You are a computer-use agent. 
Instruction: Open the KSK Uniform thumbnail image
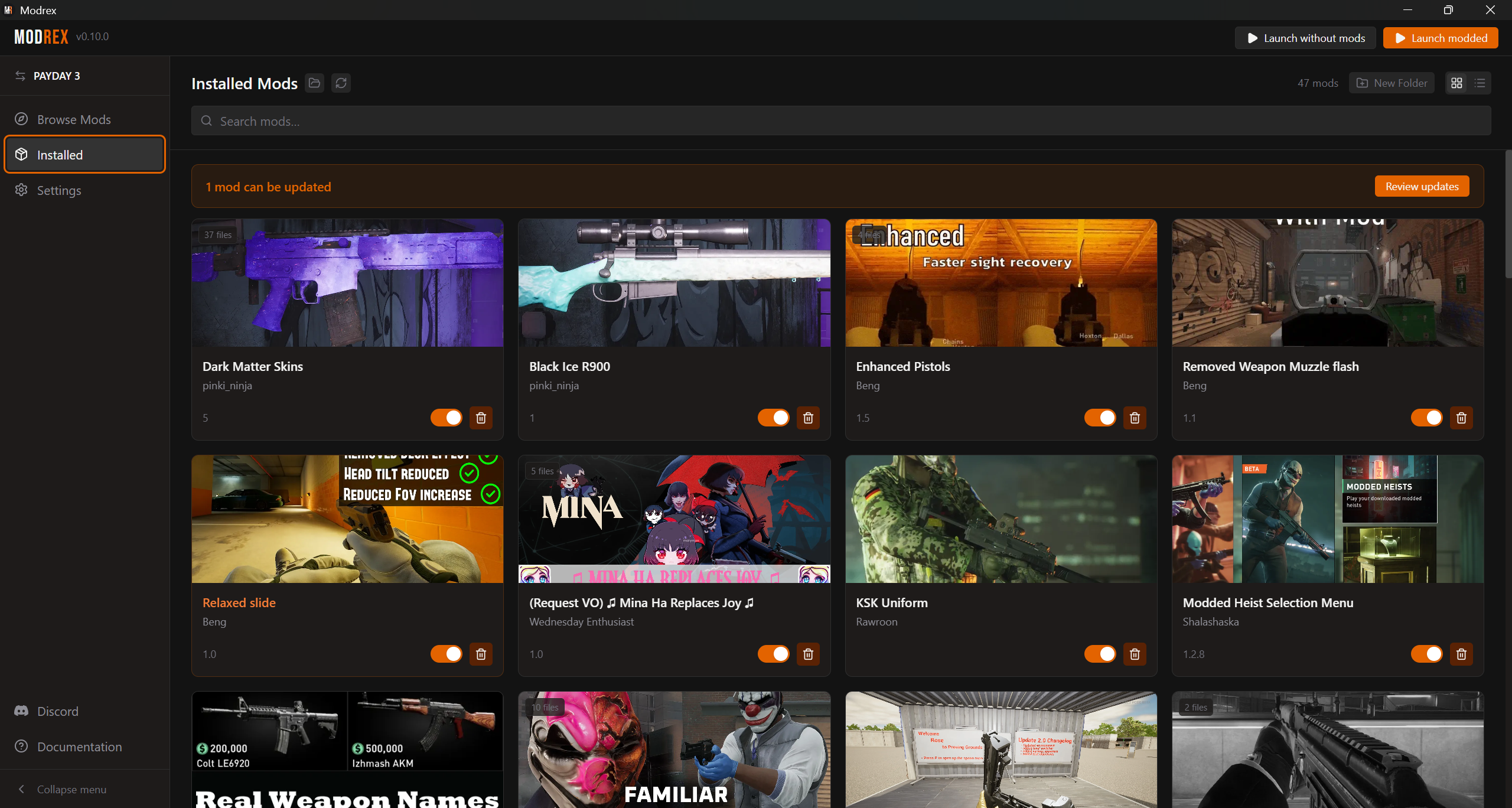click(x=1001, y=519)
